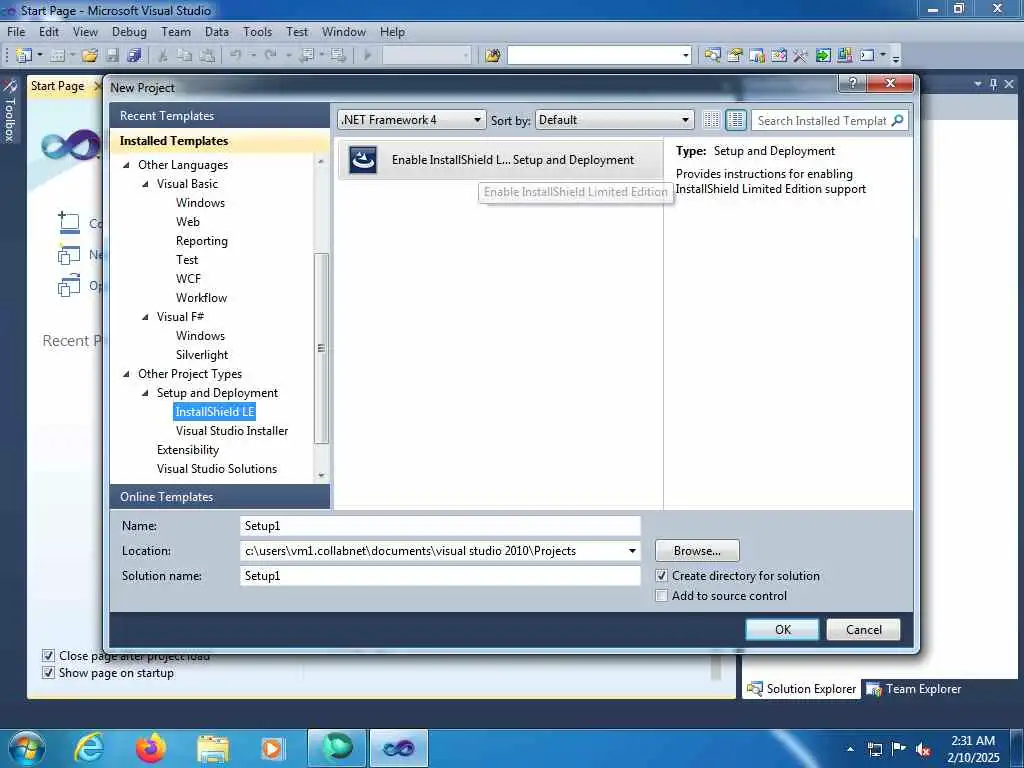Switch the template list to medium icons view

pos(736,120)
